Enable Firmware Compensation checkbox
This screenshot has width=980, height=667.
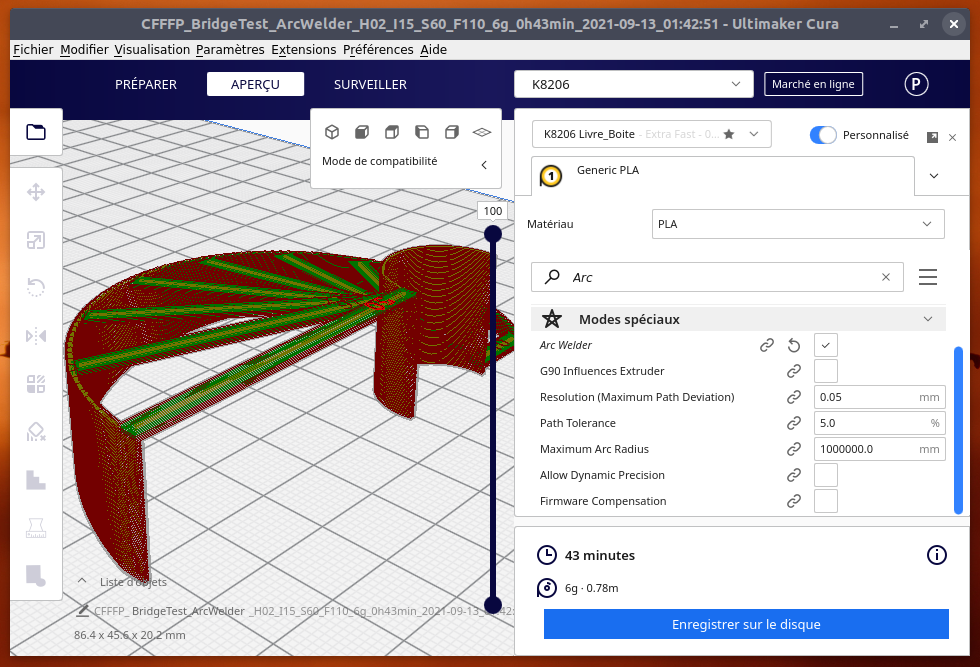tap(826, 501)
